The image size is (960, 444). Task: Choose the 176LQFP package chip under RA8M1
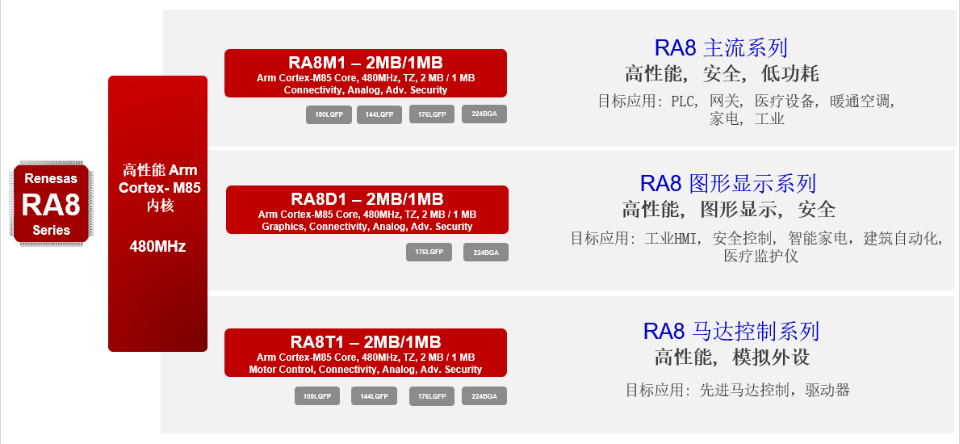[432, 115]
